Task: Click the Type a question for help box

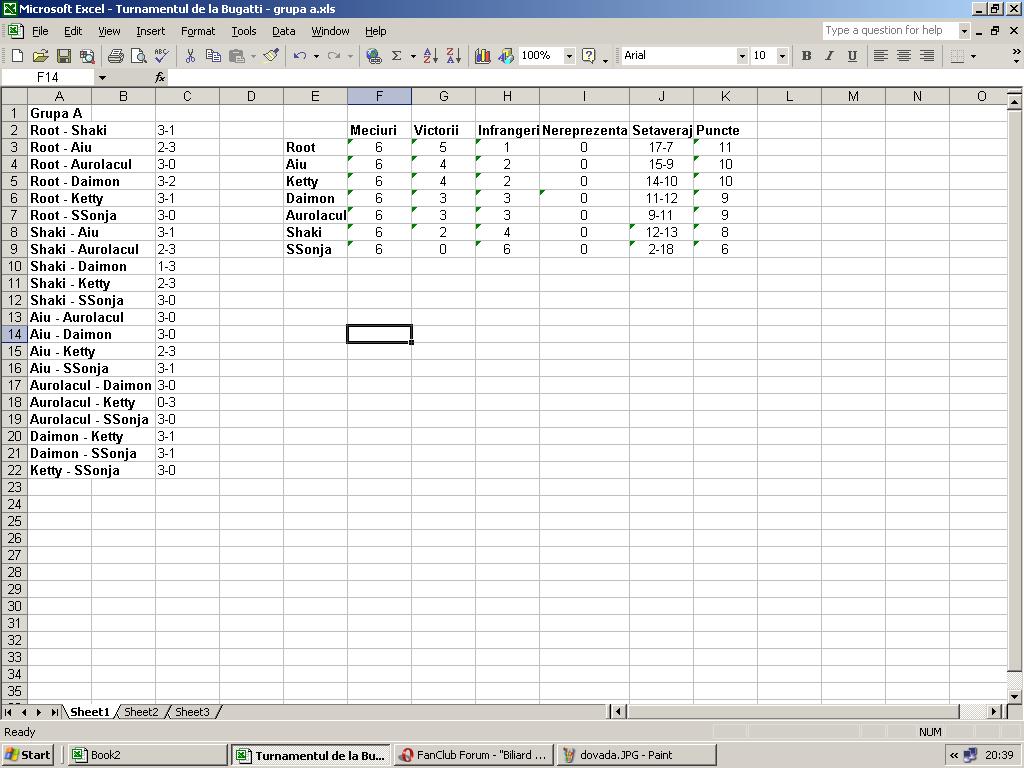Action: (890, 31)
